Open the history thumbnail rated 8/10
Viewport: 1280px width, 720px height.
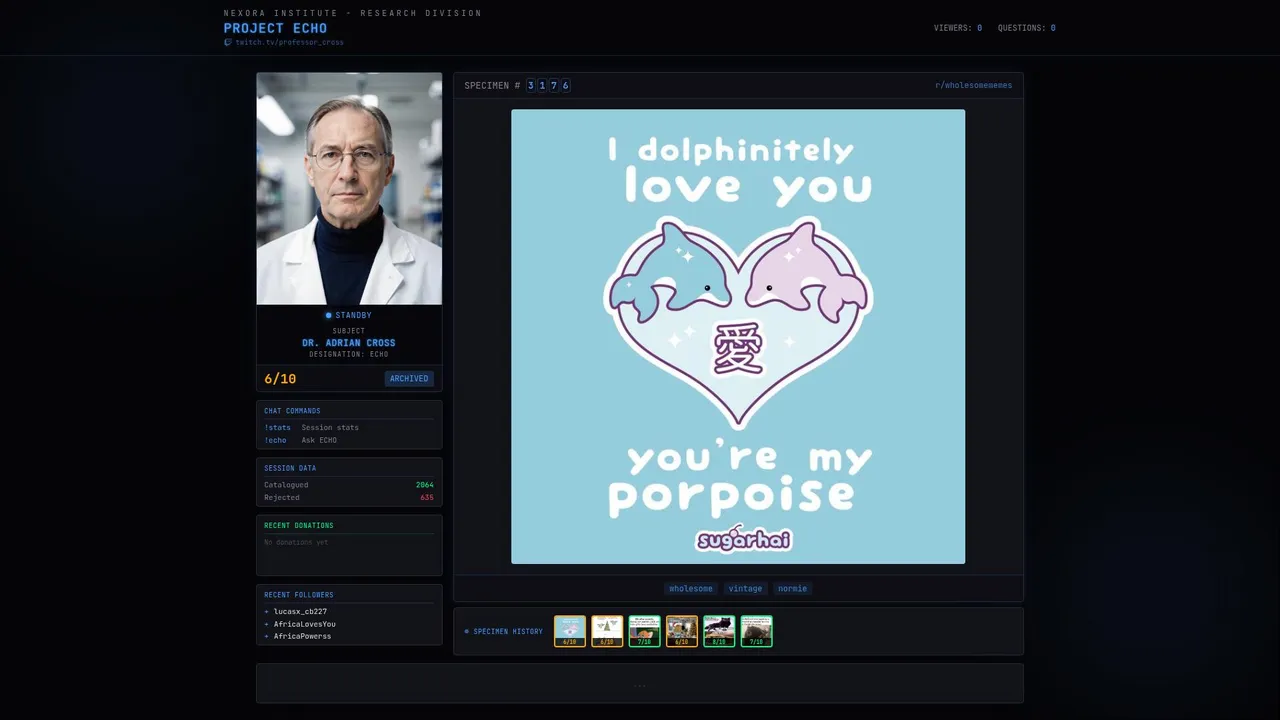(x=719, y=631)
